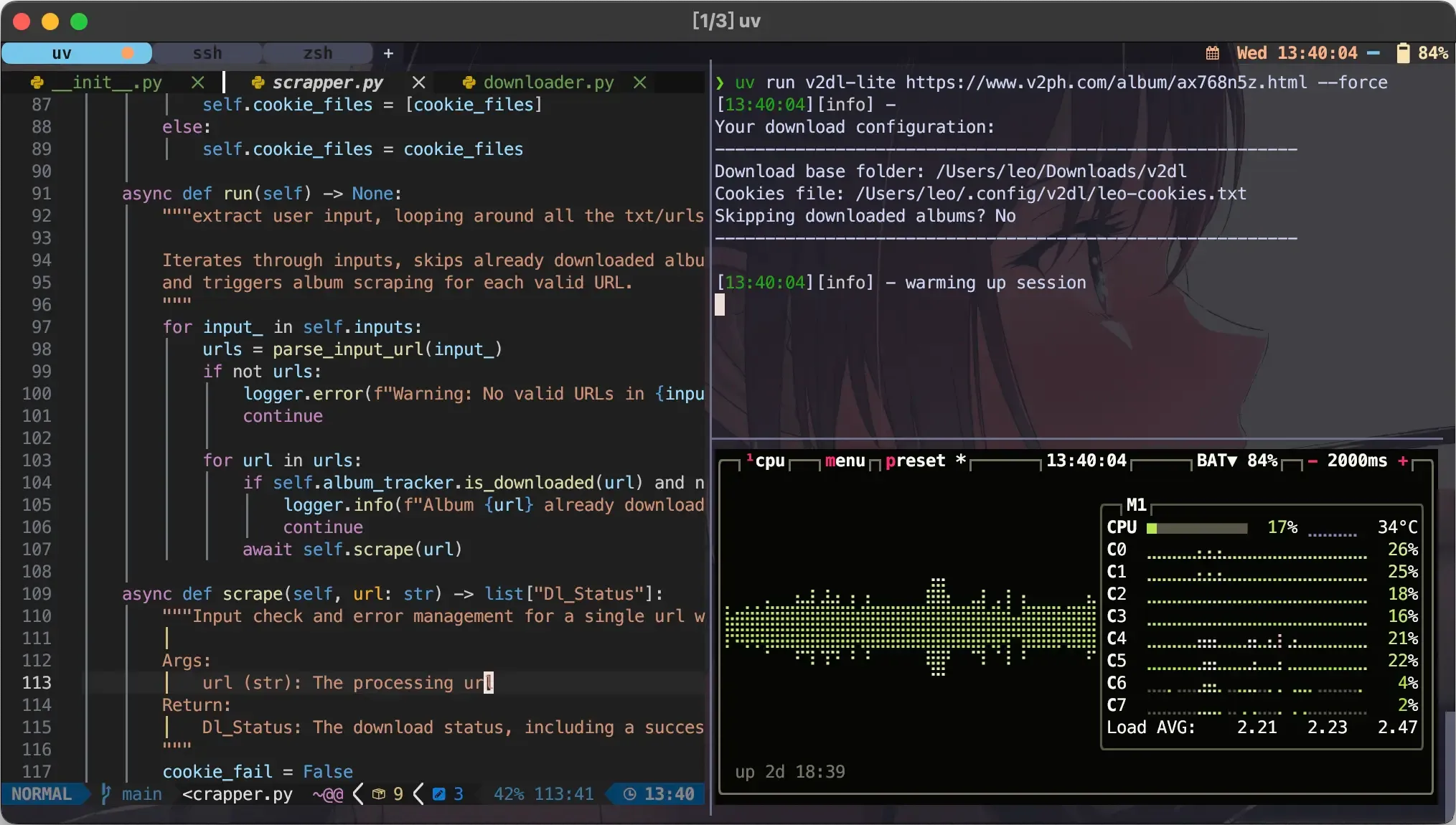Close the __init__.py buffer

click(198, 82)
